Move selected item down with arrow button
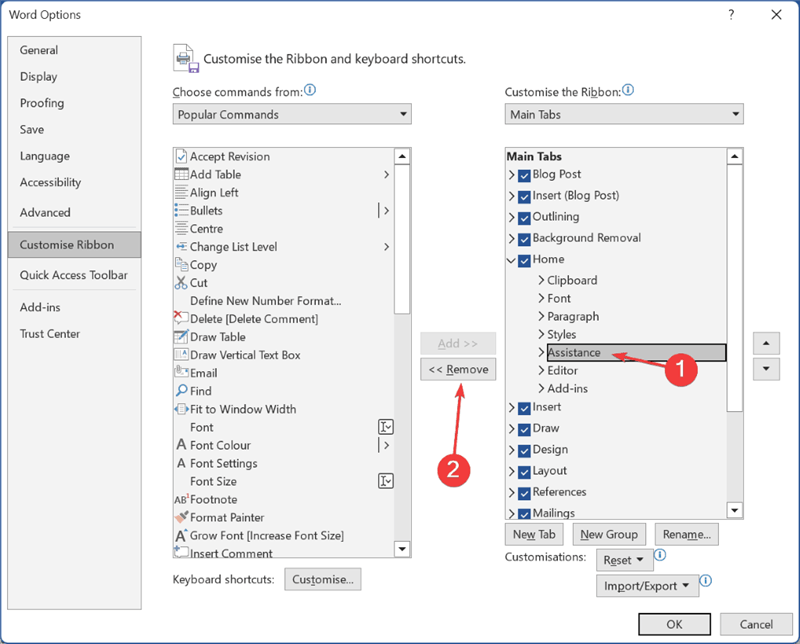 coord(766,369)
